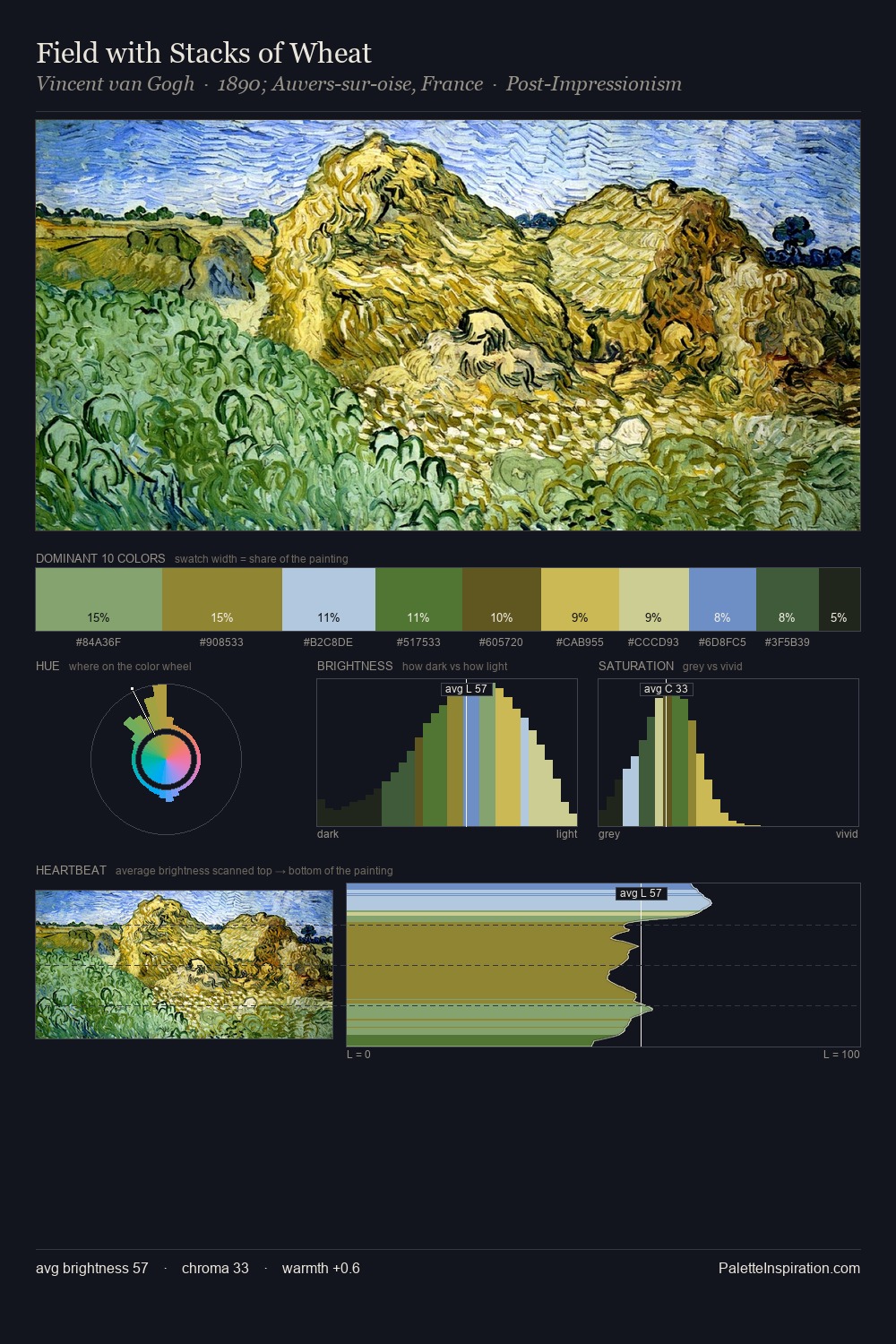This screenshot has width=896, height=1344.
Task: Click the 'grey' saturation axis label
Action: (609, 834)
